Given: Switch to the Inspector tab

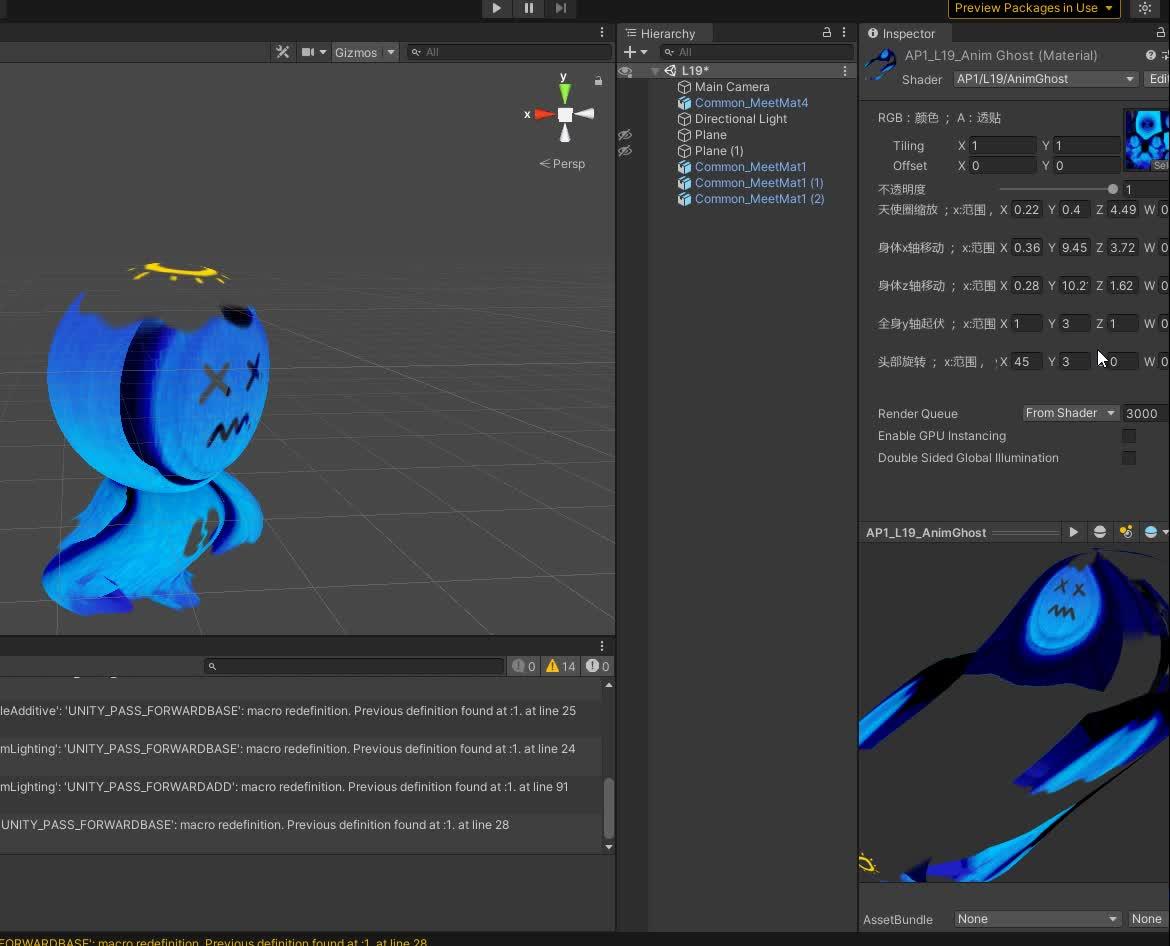Looking at the screenshot, I should 903,33.
